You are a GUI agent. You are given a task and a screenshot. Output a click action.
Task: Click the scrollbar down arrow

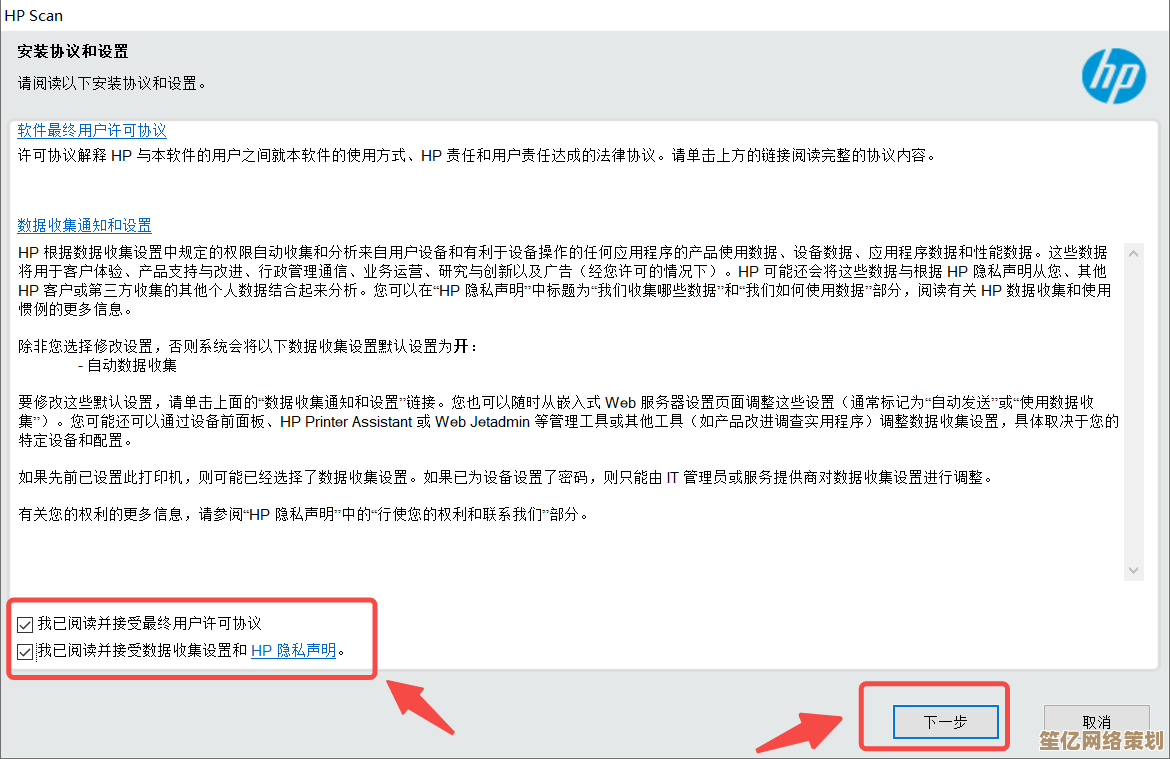pyautogui.click(x=1133, y=570)
